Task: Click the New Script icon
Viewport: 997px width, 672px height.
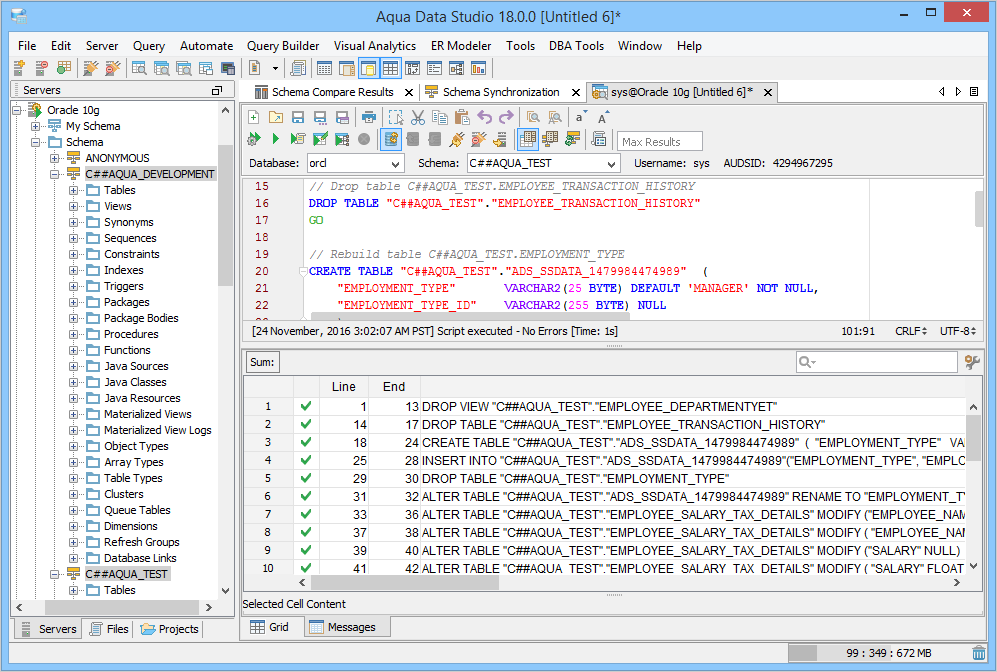Action: click(254, 117)
